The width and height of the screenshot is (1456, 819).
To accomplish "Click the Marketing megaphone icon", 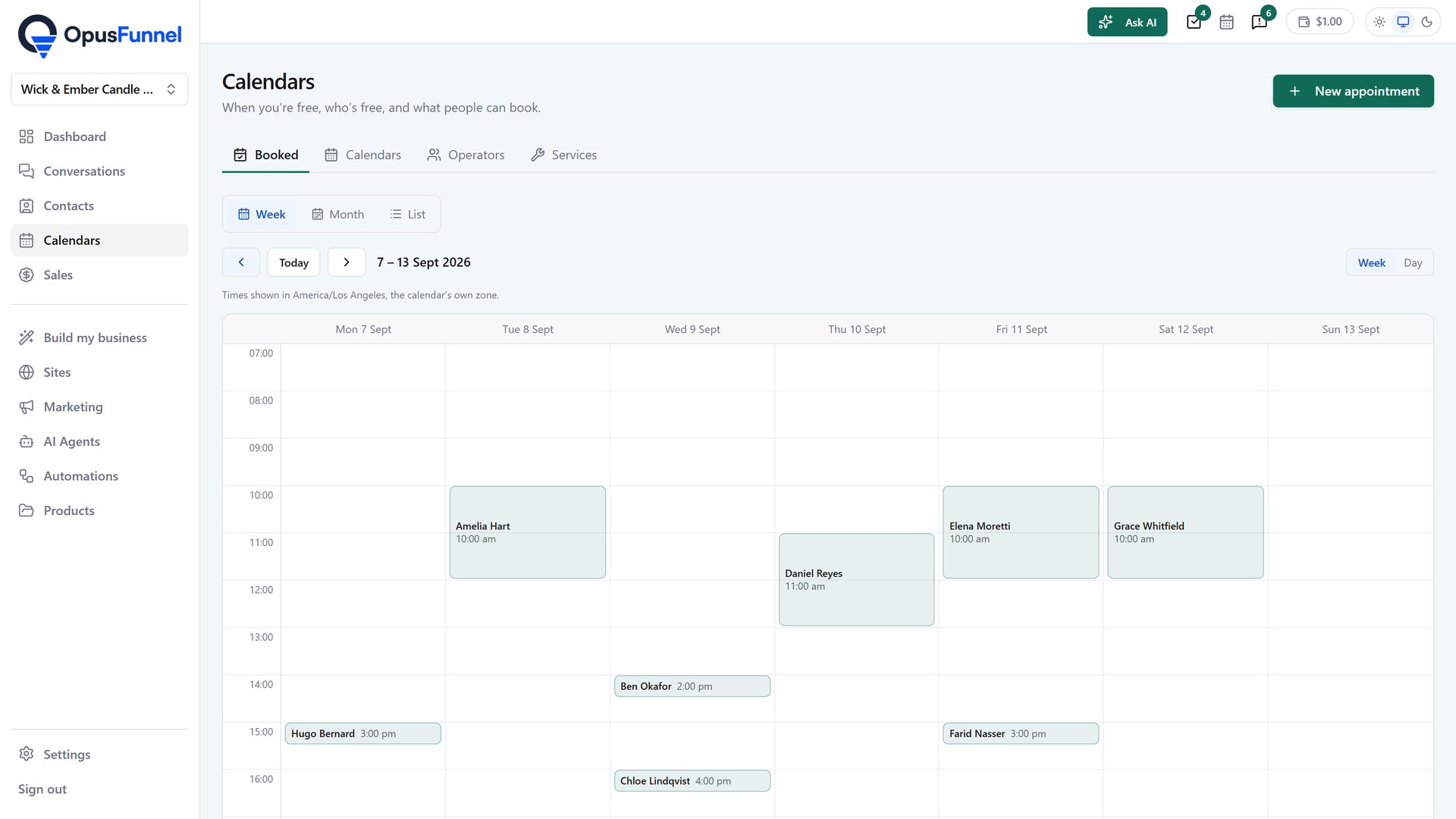I will pyautogui.click(x=27, y=407).
